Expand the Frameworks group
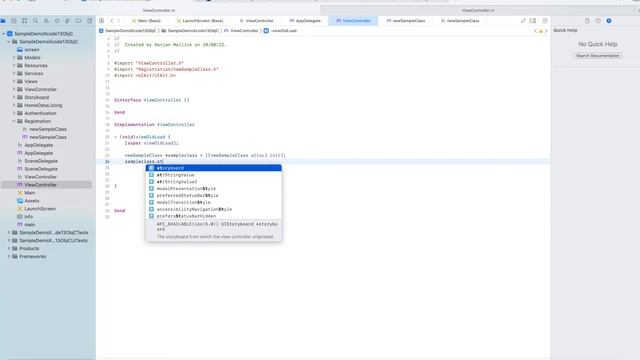 pos(9,256)
